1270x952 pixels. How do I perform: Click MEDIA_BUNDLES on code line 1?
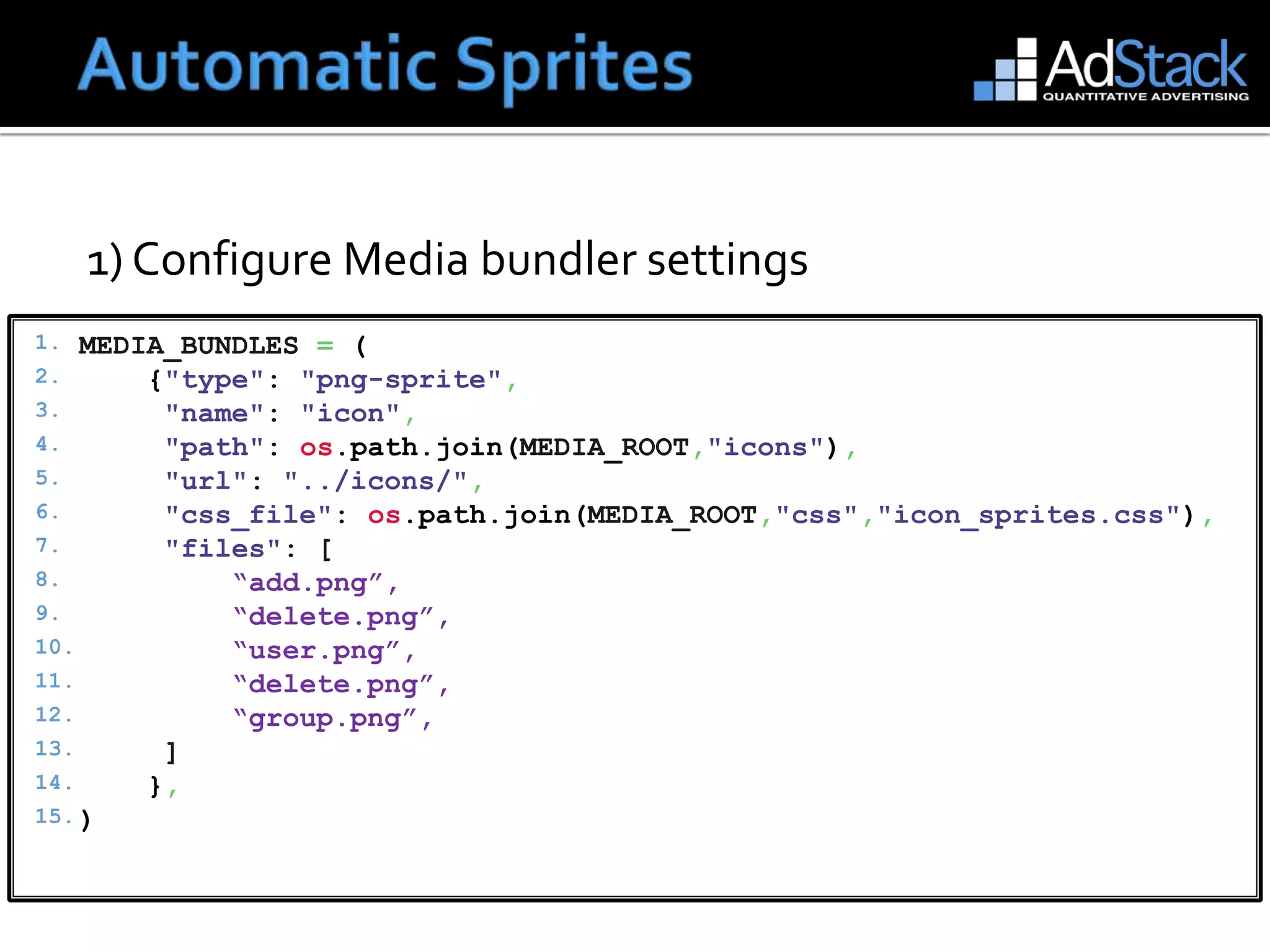coord(188,346)
